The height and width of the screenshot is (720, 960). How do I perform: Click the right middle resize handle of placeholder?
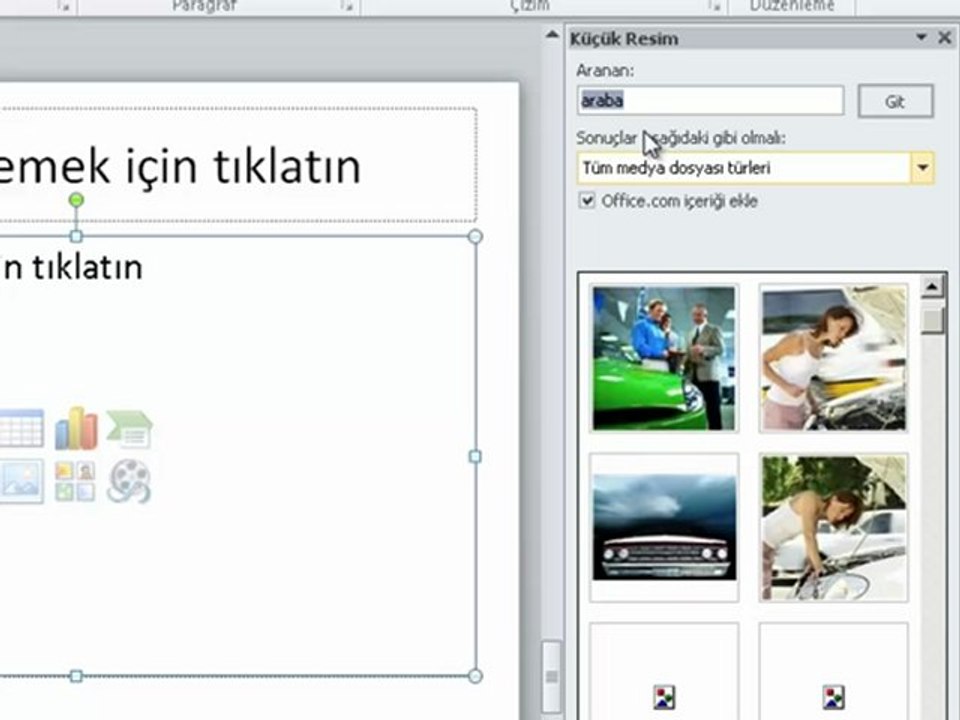[x=475, y=456]
